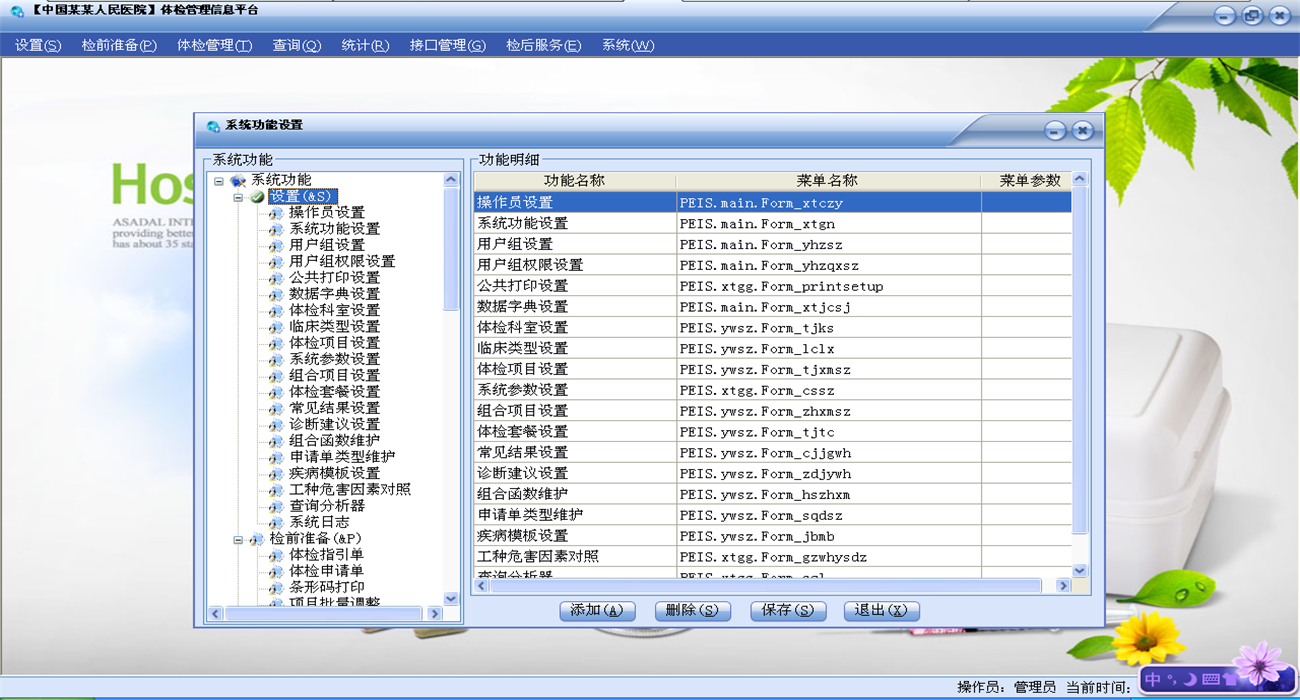Select the 检前准备(&P) tree node
The image size is (1300, 700).
pos(316,539)
